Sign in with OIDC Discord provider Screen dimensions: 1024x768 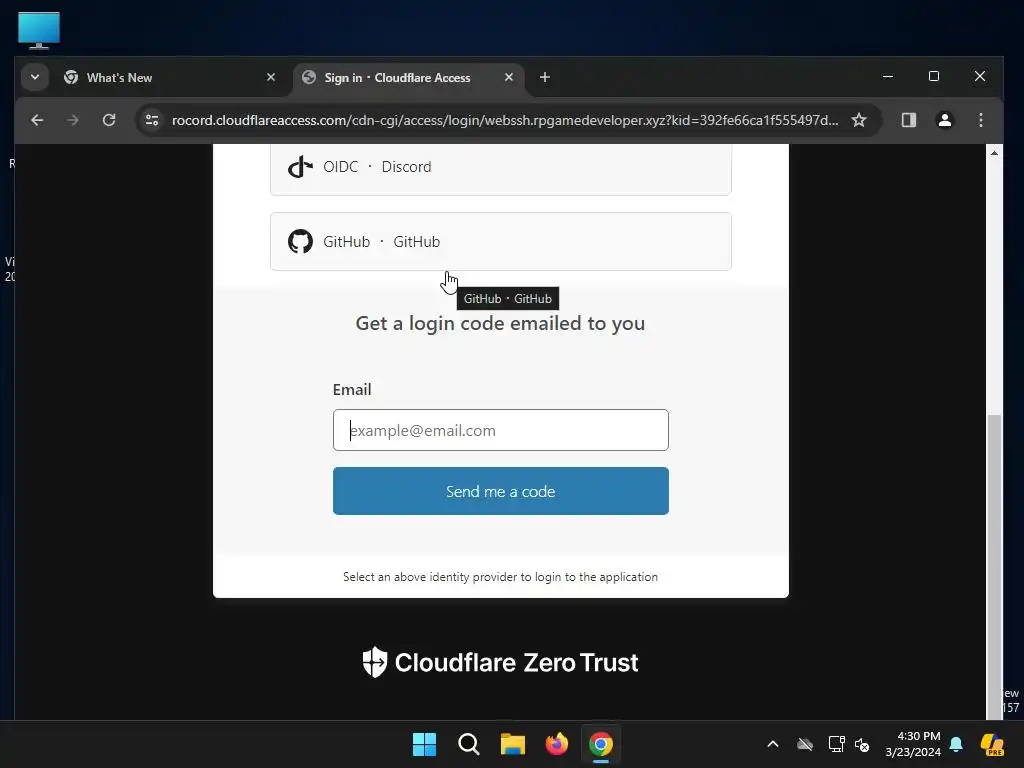pos(501,168)
